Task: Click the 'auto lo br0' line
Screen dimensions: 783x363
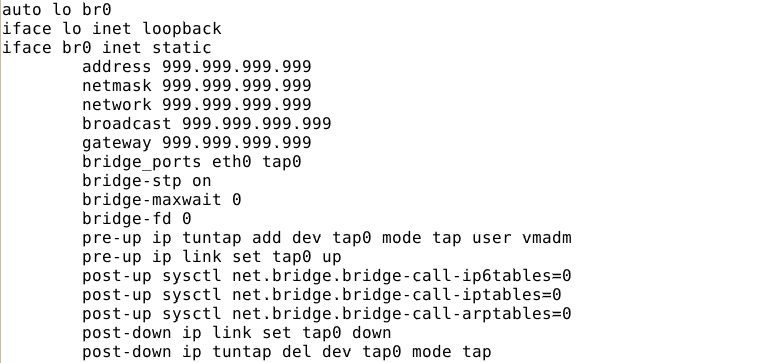Action: [57, 9]
